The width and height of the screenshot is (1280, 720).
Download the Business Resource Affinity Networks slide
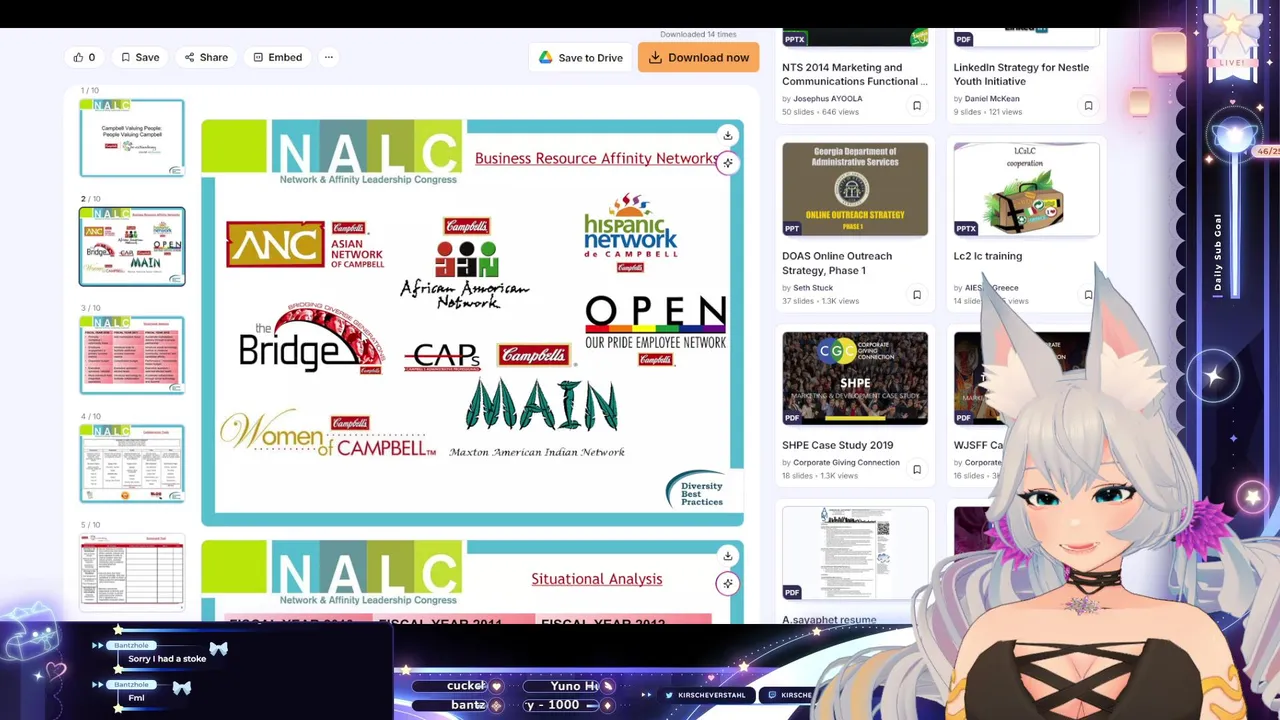click(728, 135)
